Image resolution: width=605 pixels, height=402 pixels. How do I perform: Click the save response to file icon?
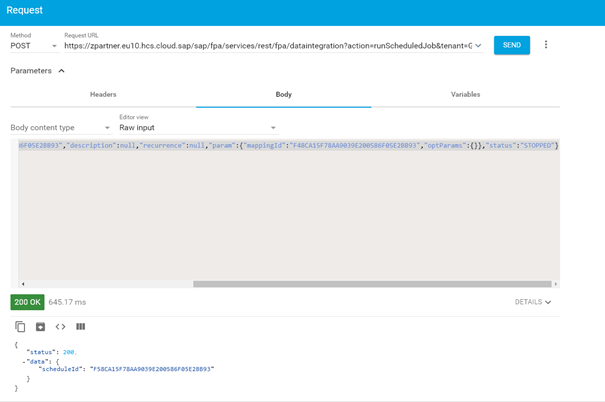[40, 327]
